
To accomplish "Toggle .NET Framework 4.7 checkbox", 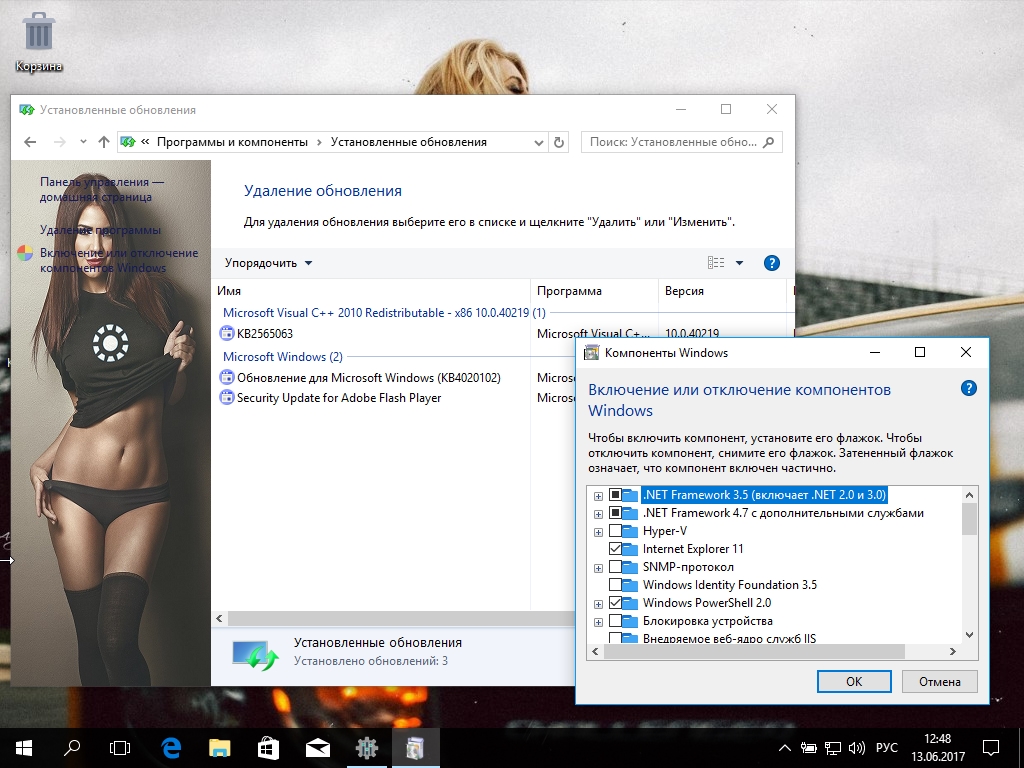I will 615,513.
